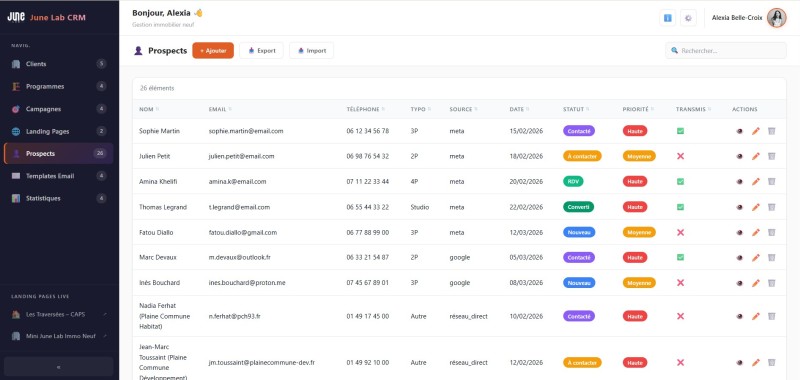The image size is (800, 380).
Task: Open Templates Email in sidebar
Action: click(59, 176)
